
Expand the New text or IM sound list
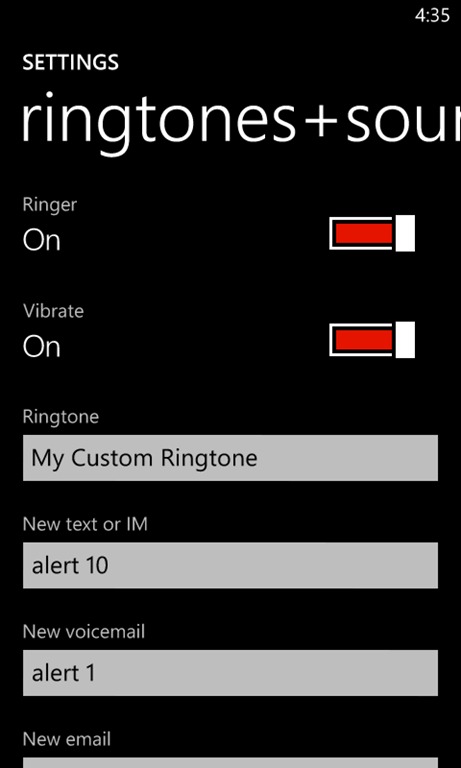point(230,565)
